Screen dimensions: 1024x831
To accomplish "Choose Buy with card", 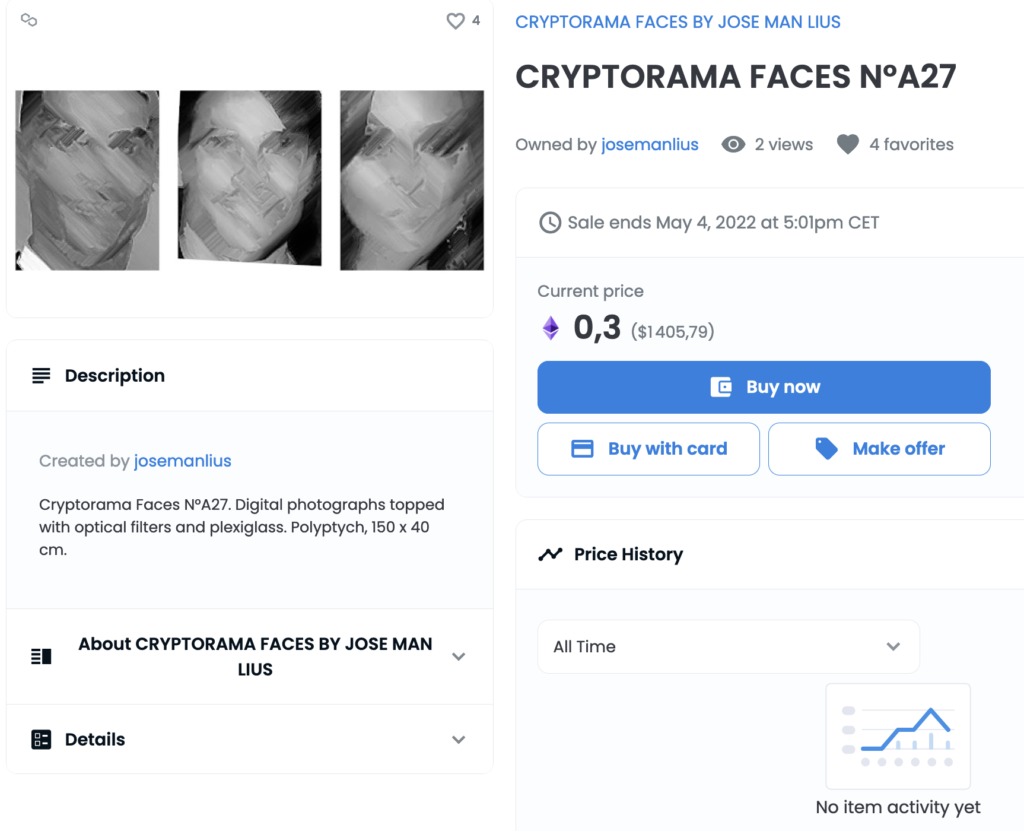I will point(648,449).
